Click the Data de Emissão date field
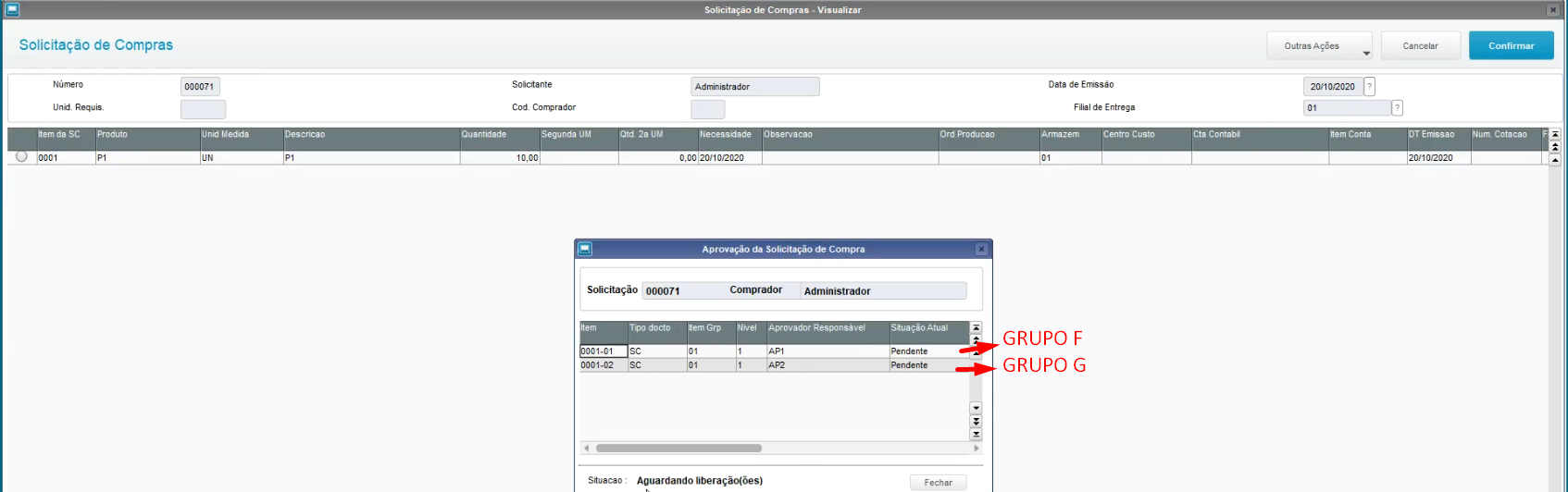The width and height of the screenshot is (1568, 492). [1333, 86]
